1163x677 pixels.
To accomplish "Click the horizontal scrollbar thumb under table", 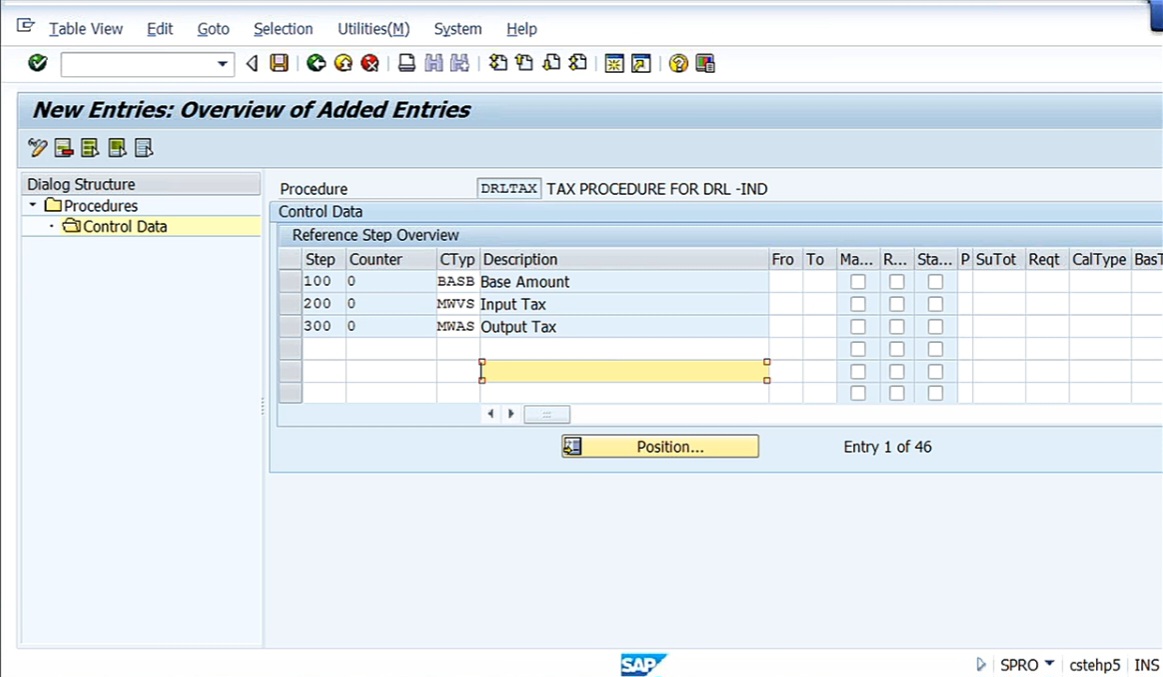I will [x=547, y=415].
